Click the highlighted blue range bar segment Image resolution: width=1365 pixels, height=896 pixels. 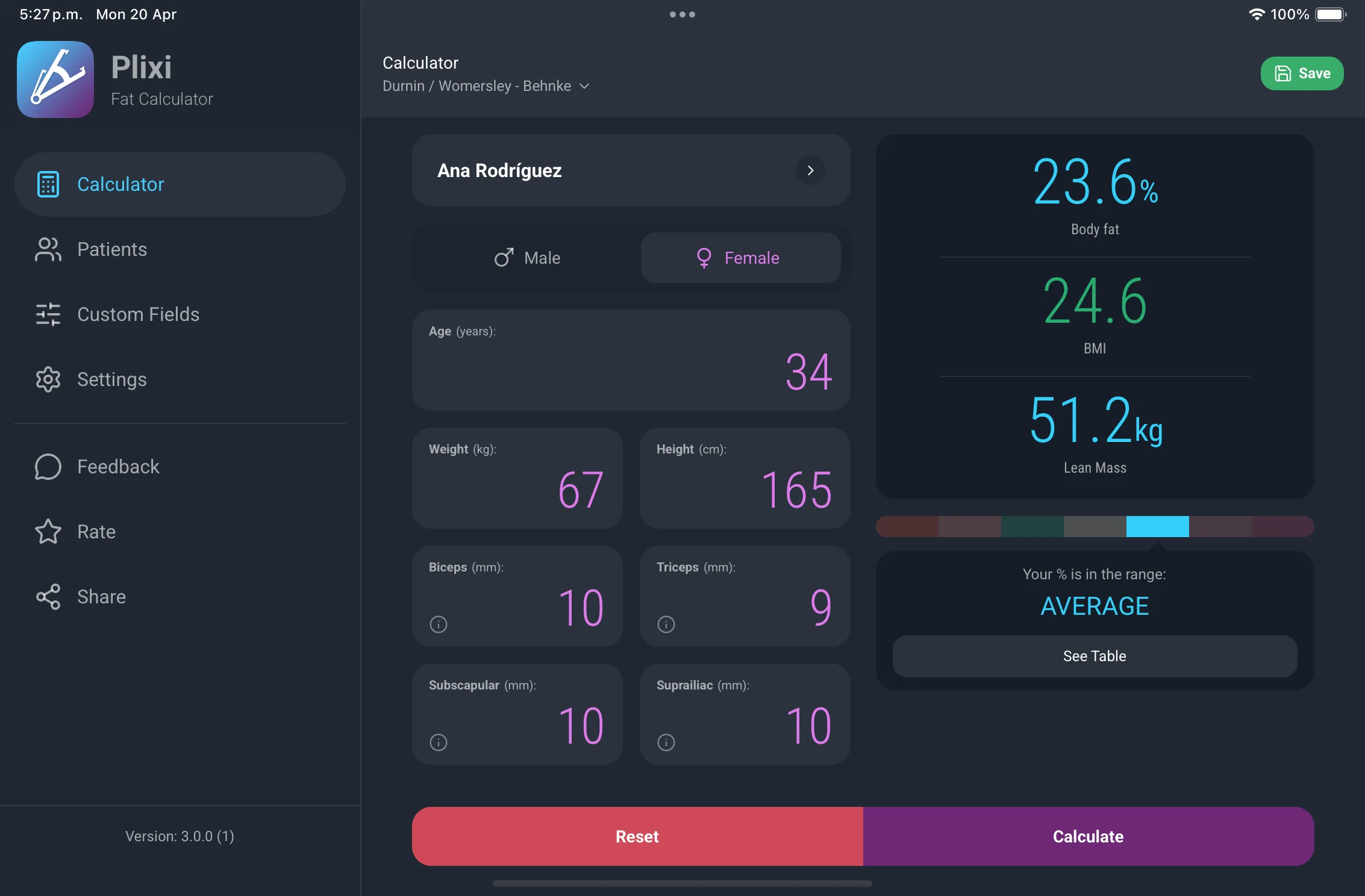(1157, 526)
